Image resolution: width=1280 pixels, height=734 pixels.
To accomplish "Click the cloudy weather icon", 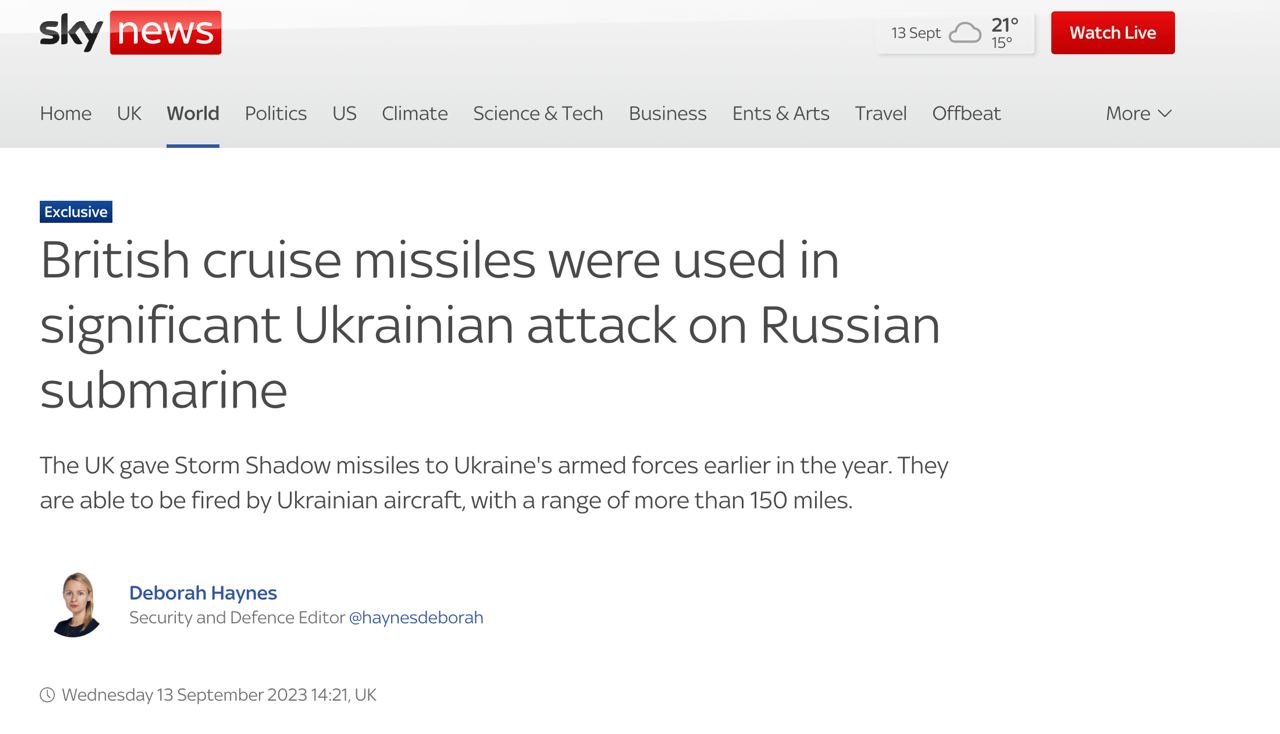I will [x=965, y=33].
